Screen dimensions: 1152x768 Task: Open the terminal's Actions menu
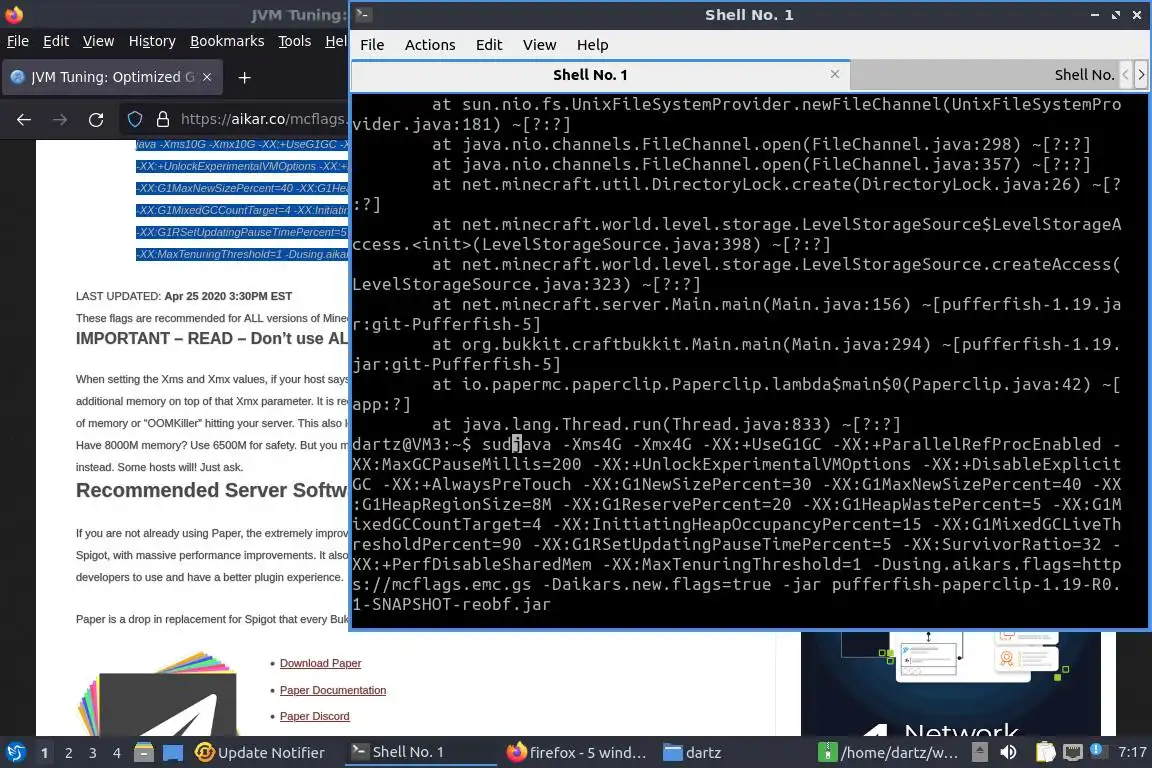click(x=430, y=45)
